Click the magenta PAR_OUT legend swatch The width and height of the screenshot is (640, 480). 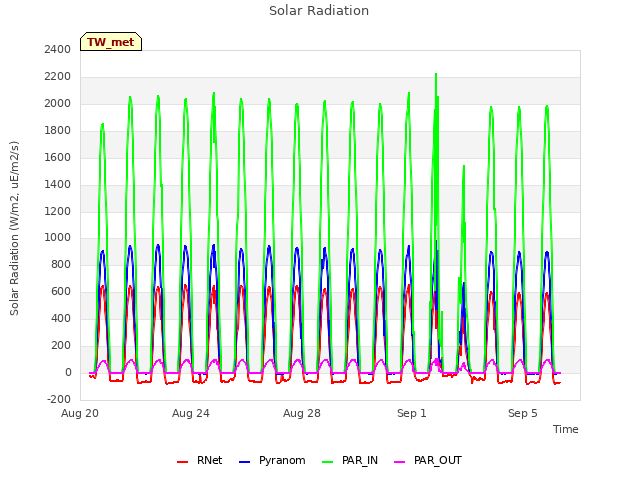click(400, 462)
